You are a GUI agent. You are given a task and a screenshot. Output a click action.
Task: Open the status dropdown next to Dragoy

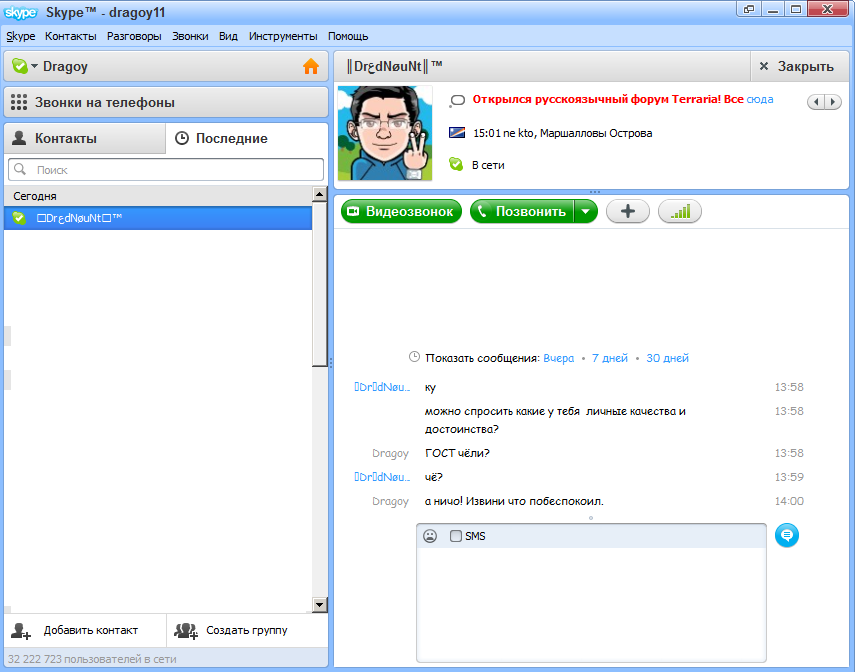pyautogui.click(x=34, y=66)
